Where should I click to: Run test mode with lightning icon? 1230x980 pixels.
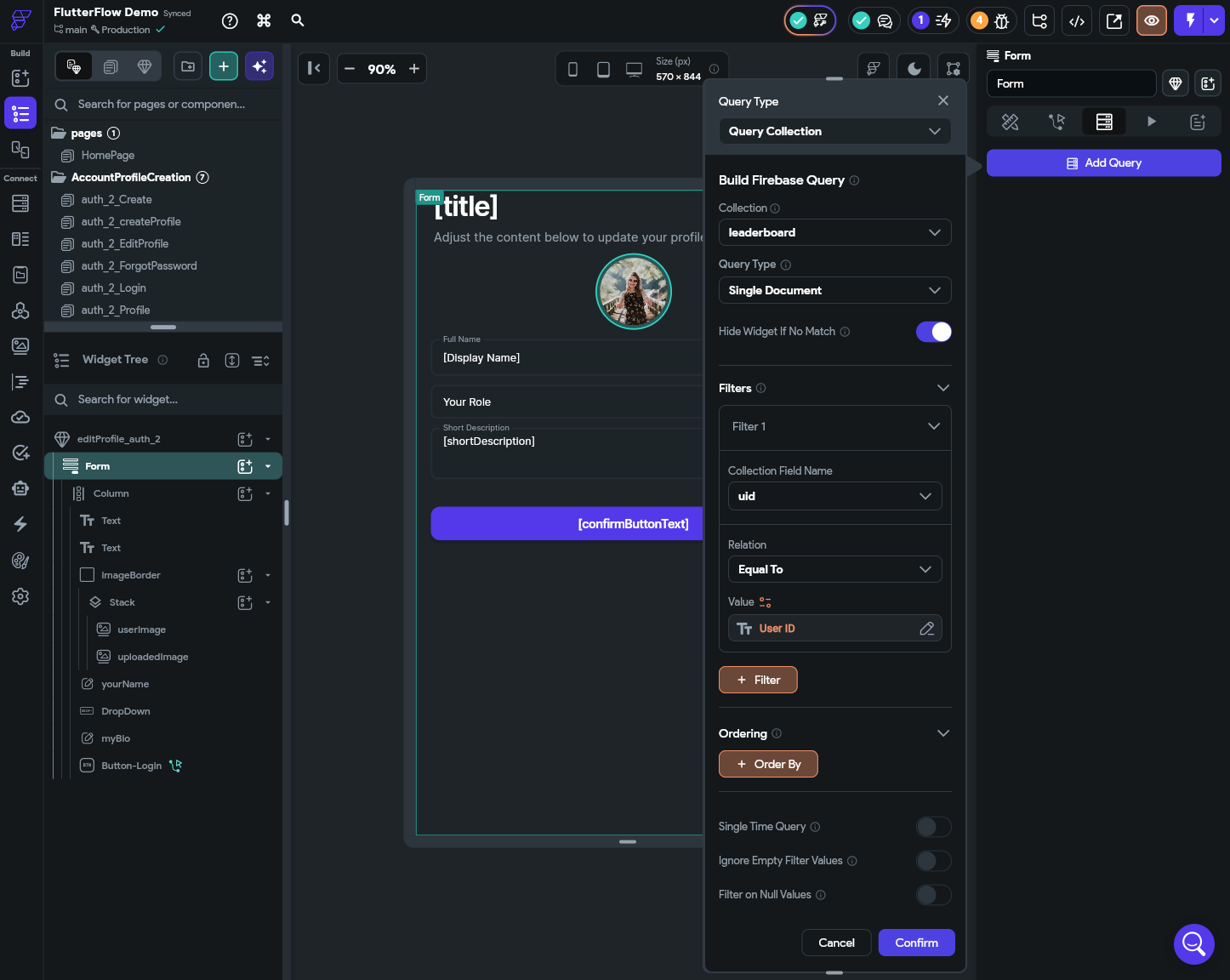click(x=1189, y=20)
